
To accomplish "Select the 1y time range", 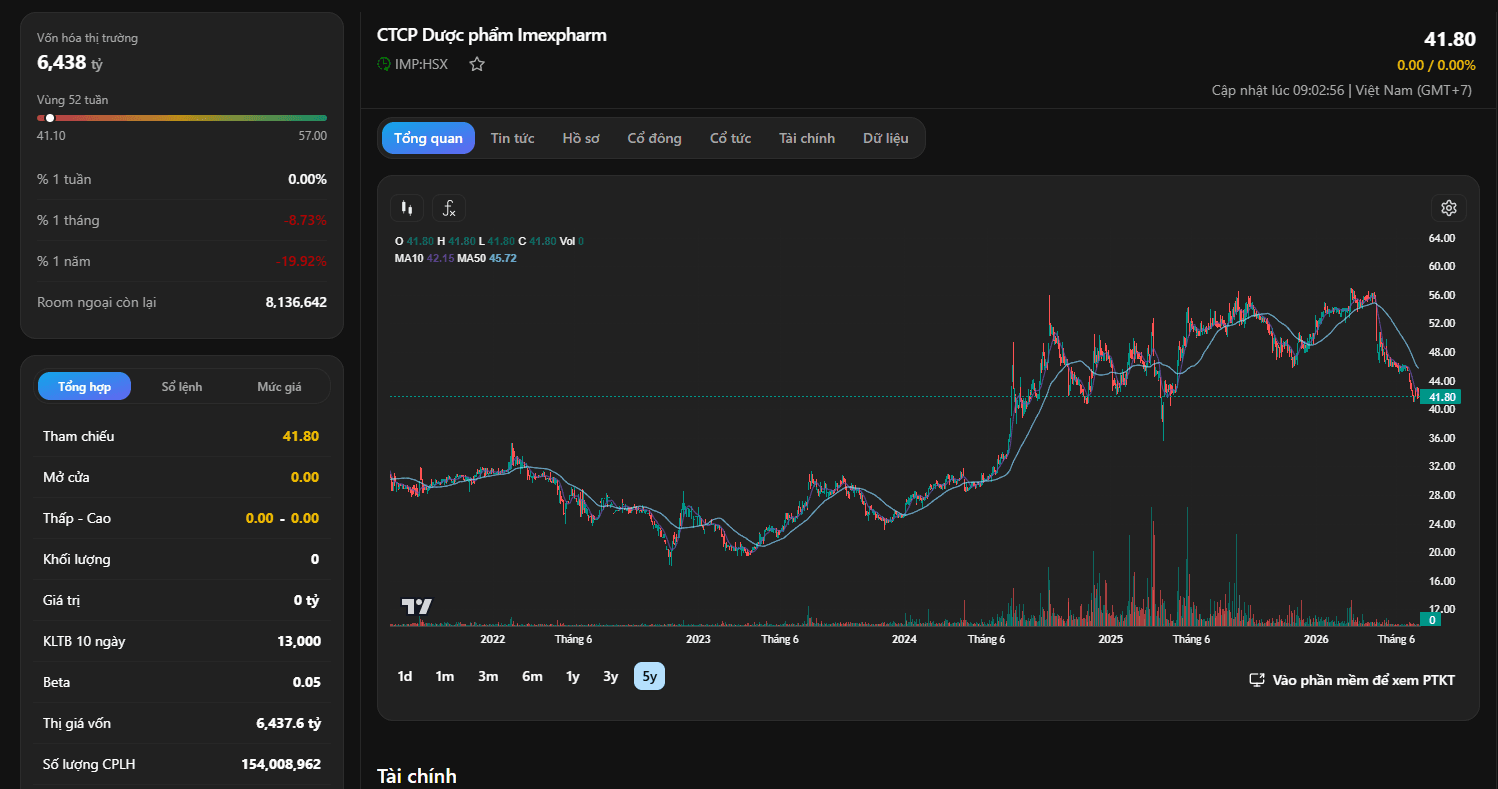I will 573,676.
